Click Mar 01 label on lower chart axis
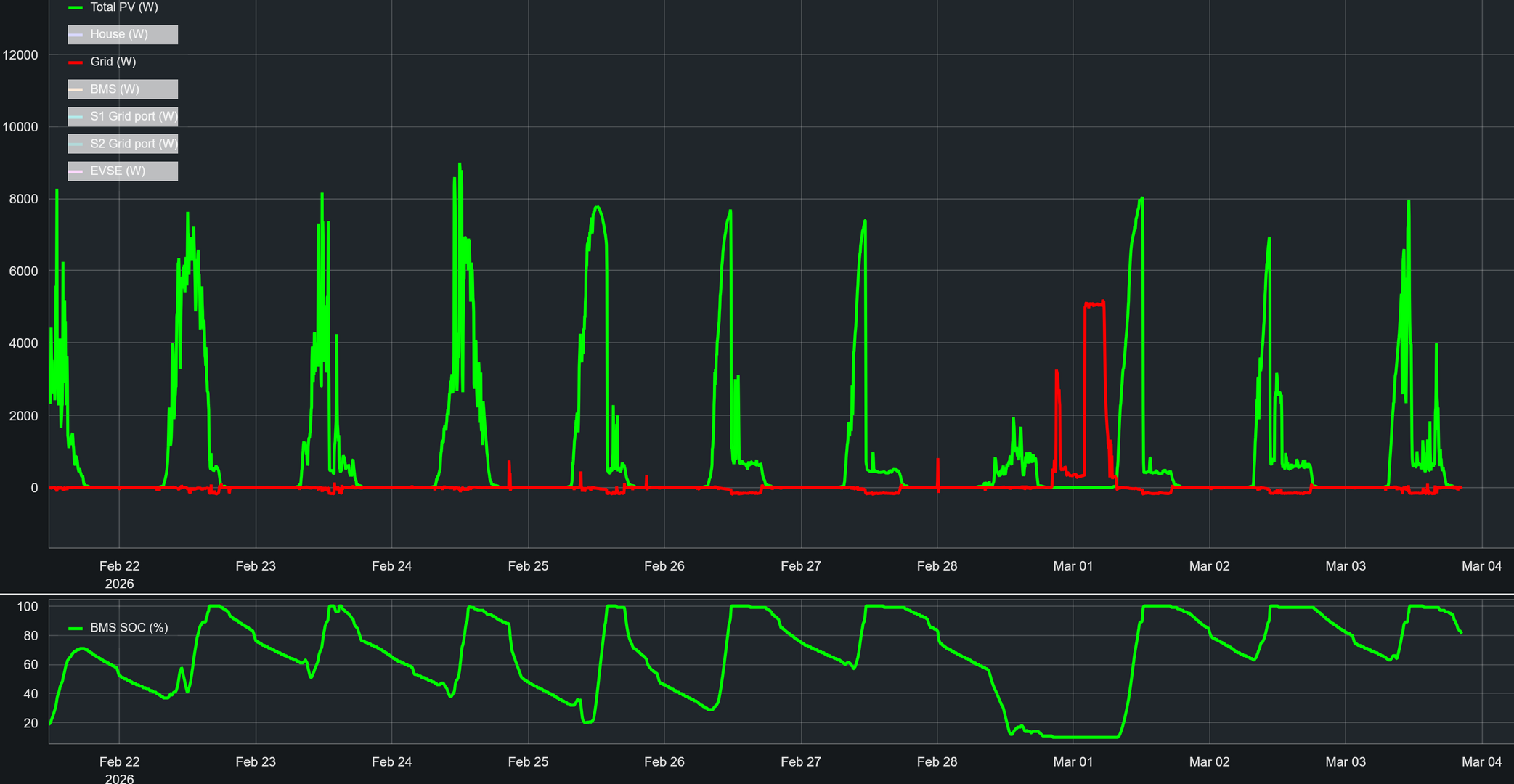The image size is (1514, 784). click(x=1073, y=761)
